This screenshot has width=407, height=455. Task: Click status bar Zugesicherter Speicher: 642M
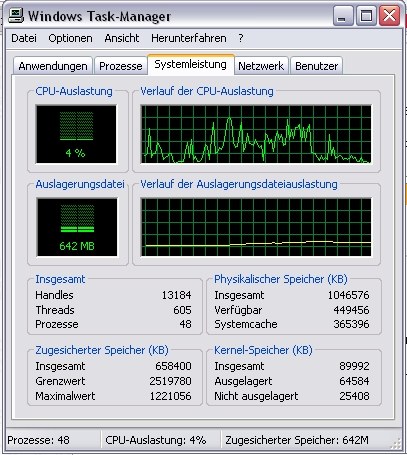click(x=297, y=440)
